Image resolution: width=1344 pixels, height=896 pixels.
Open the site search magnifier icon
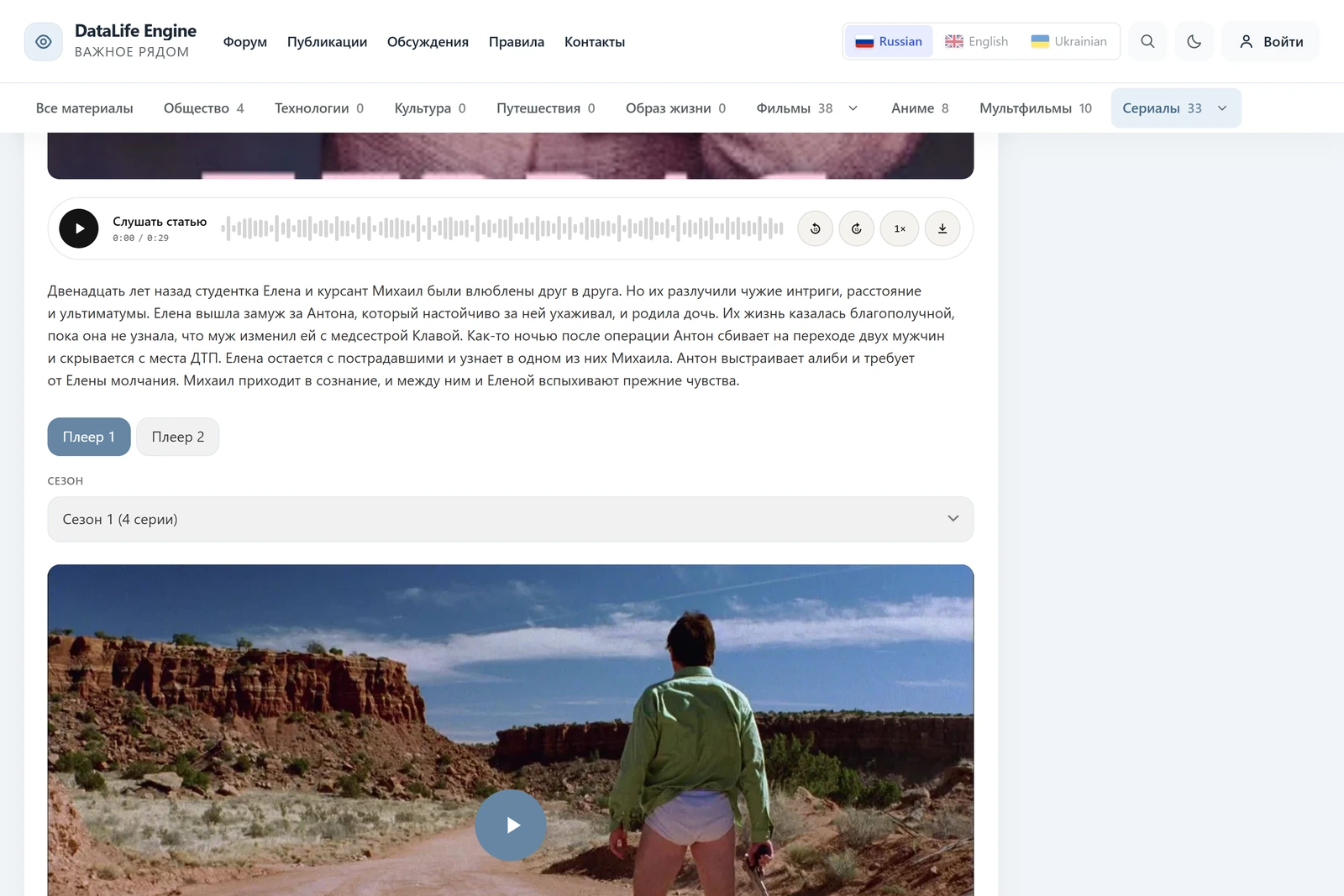point(1147,42)
